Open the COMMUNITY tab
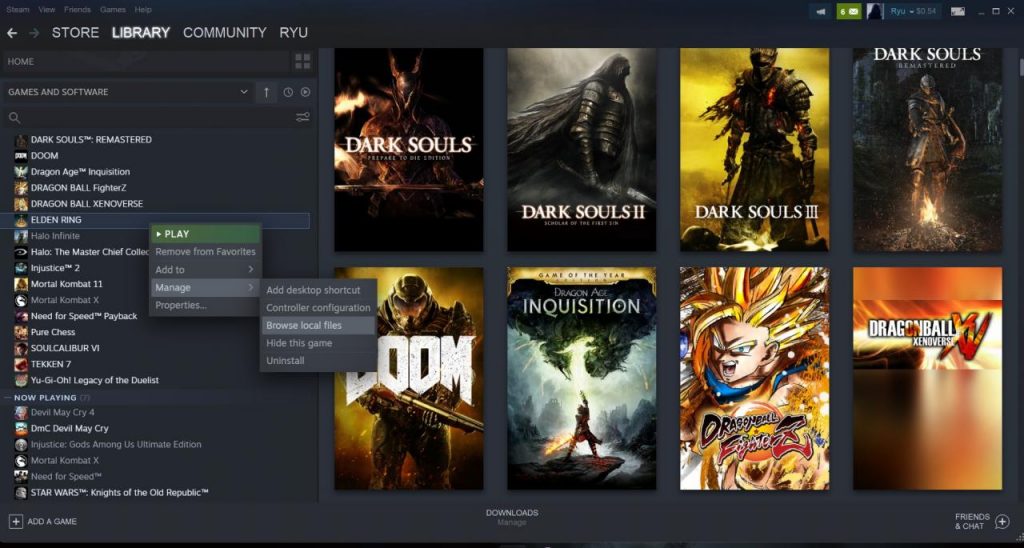 224,33
